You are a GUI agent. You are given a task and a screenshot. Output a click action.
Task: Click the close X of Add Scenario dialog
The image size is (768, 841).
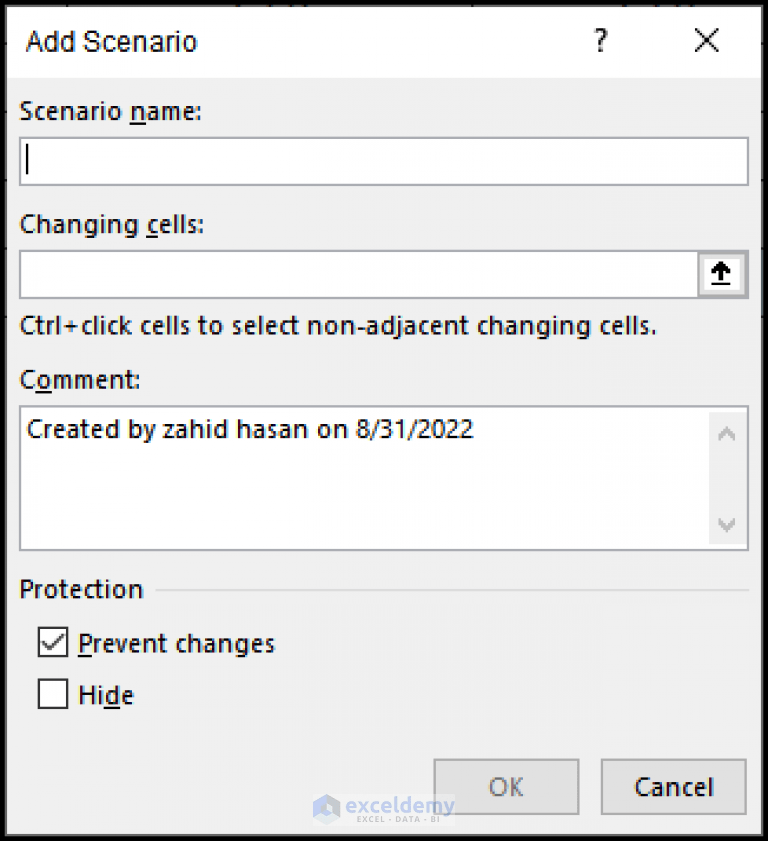point(706,41)
